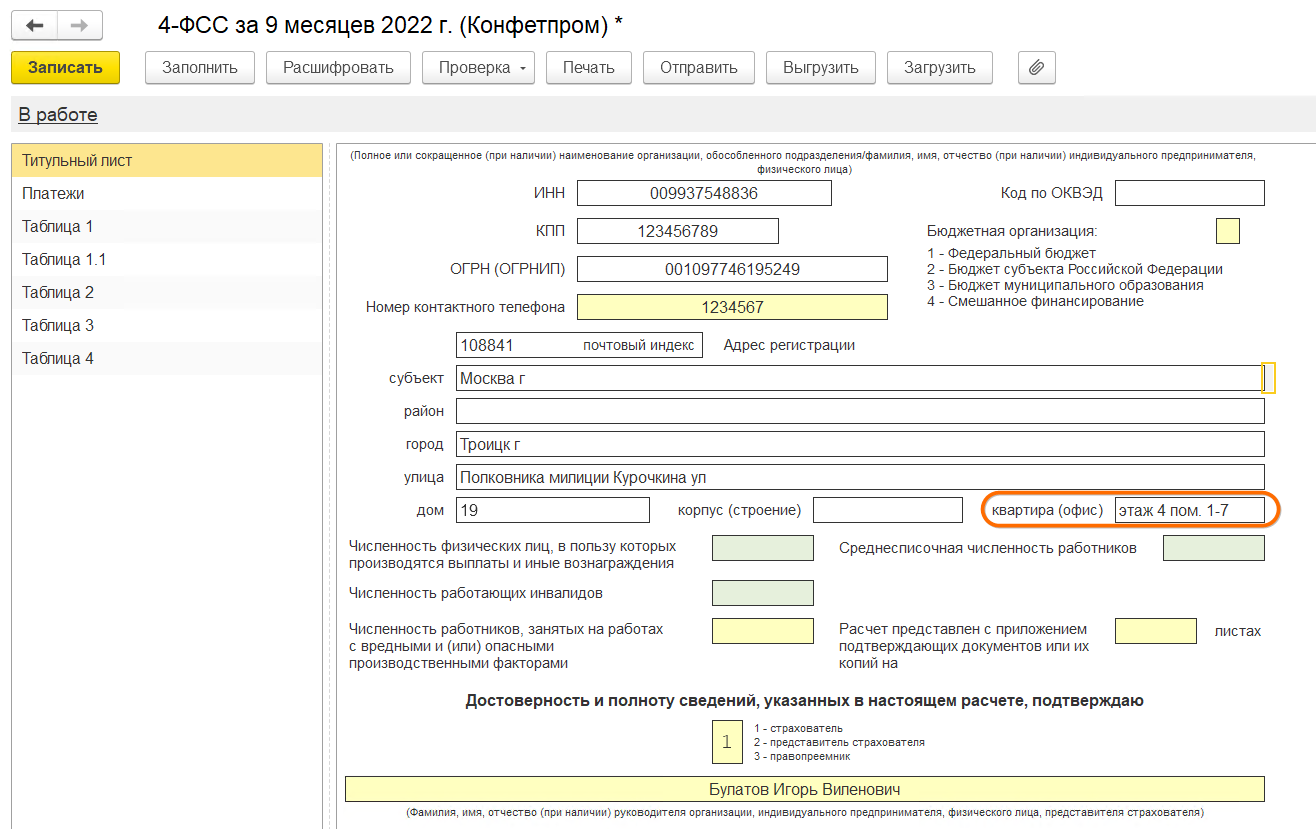This screenshot has height=829, width=1316.
Task: Click the КПП field with 123456789
Action: (678, 231)
